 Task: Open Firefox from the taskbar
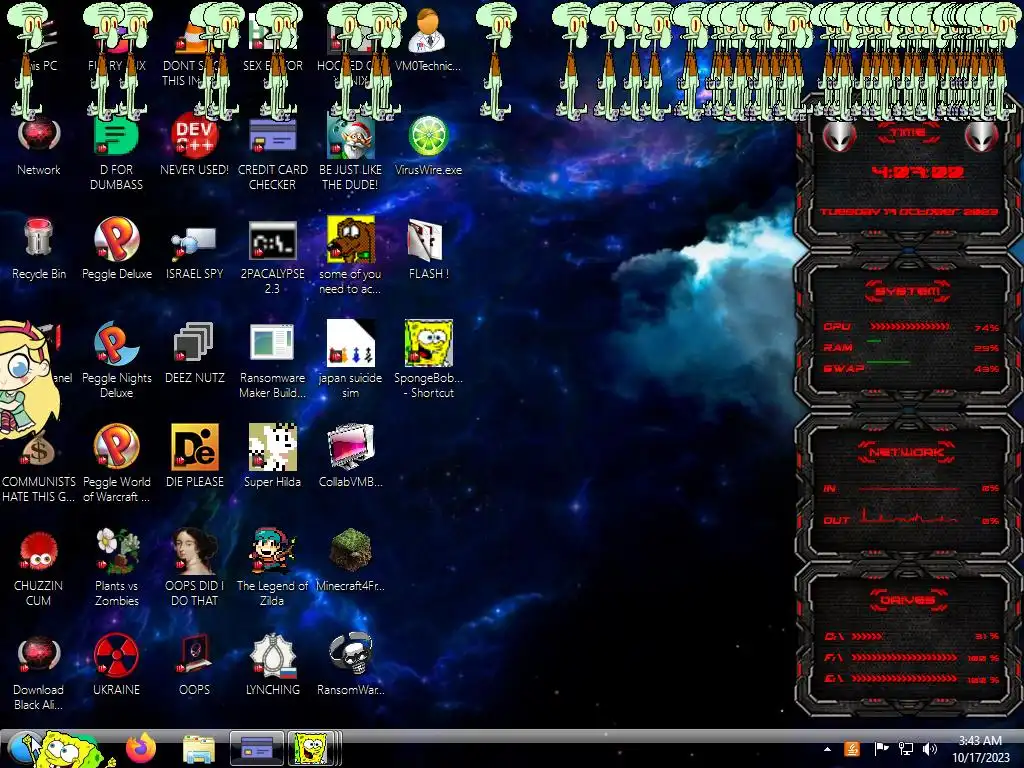tap(140, 748)
